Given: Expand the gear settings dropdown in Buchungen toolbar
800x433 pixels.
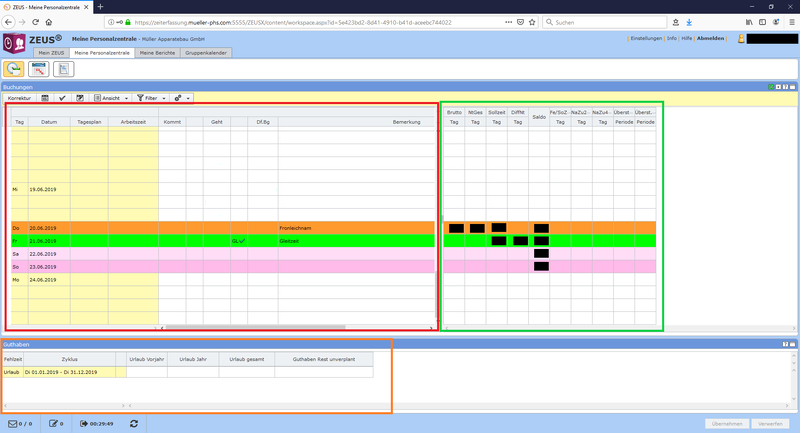Looking at the screenshot, I should 182,98.
